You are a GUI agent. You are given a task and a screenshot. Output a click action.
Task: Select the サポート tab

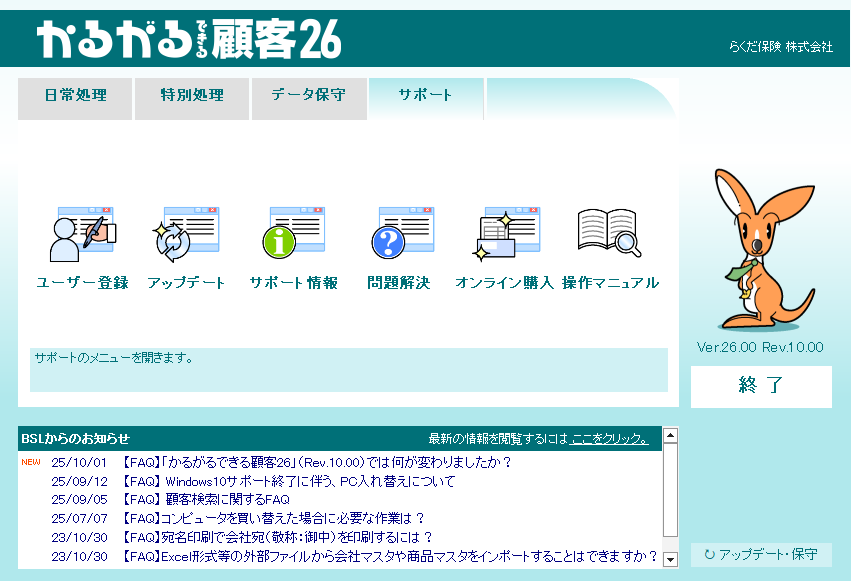(426, 96)
